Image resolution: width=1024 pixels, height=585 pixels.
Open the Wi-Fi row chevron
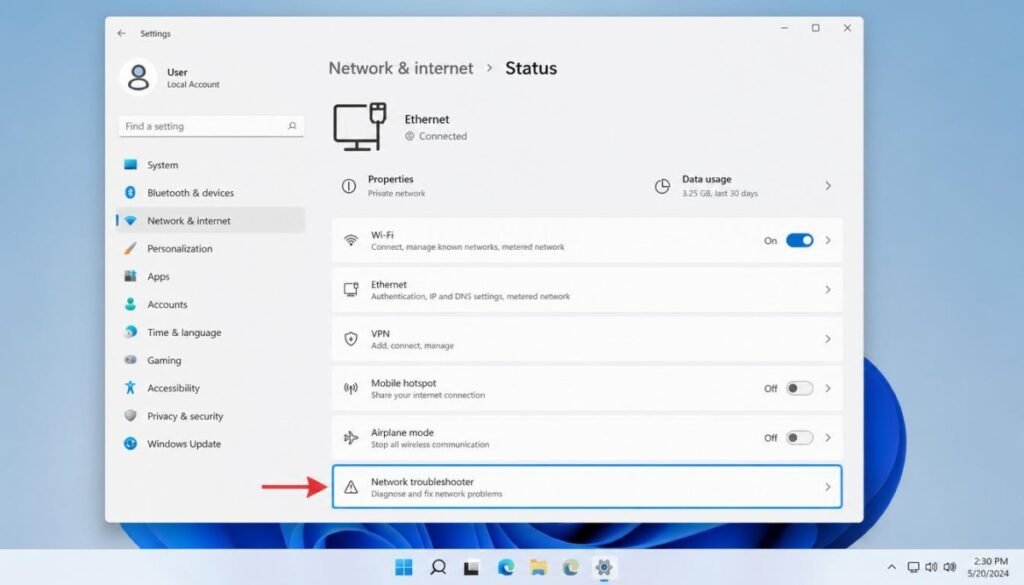point(827,240)
